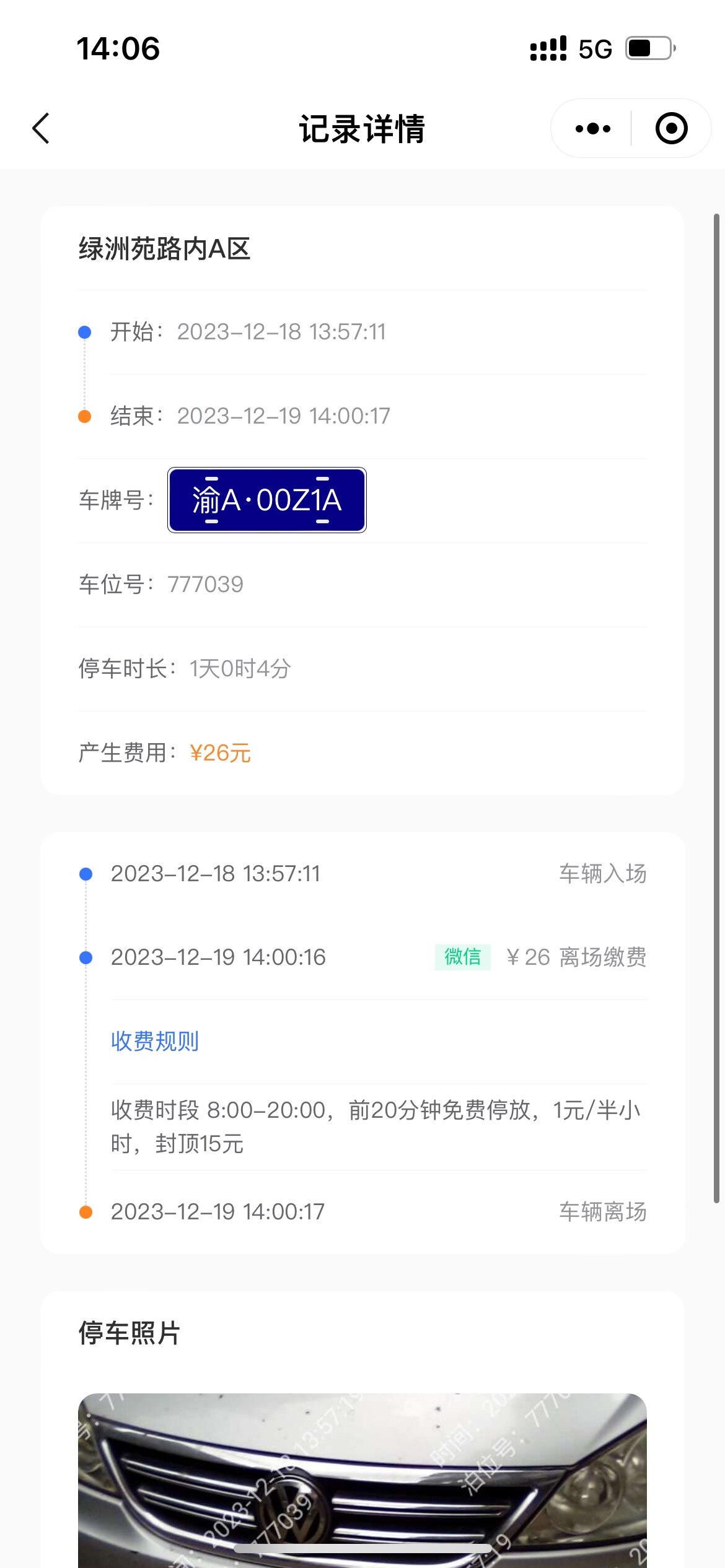Open the 收费规则 charging rules link
This screenshot has width=725, height=1568.
coord(155,1041)
